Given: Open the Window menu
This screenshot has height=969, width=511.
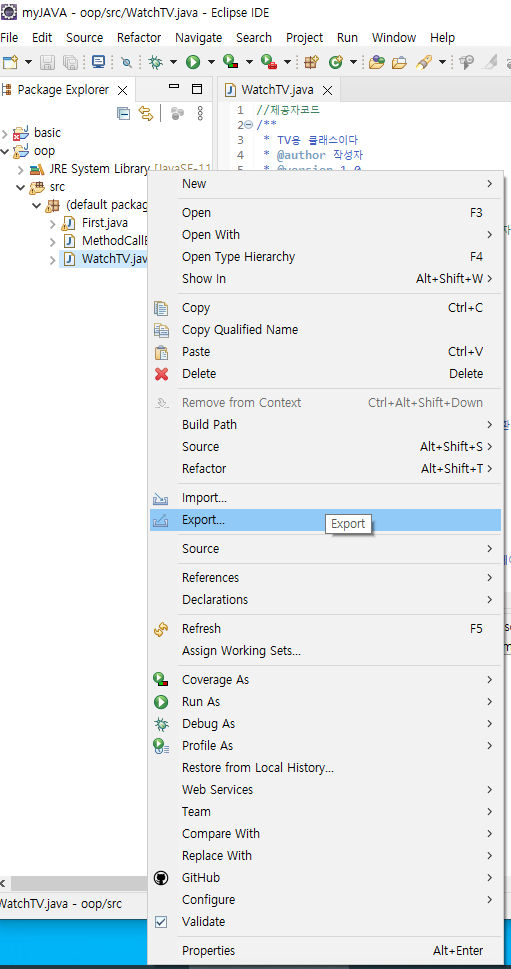Looking at the screenshot, I should click(394, 38).
